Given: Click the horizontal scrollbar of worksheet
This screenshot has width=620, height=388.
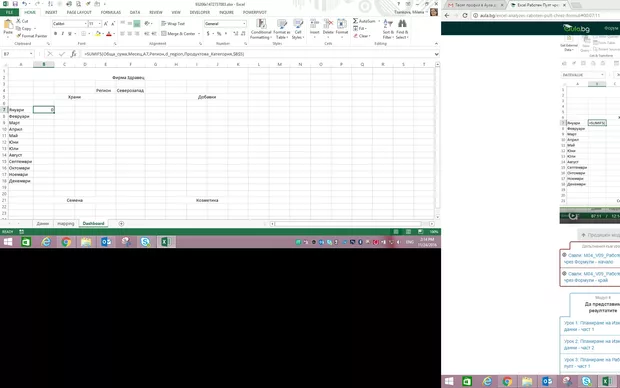Looking at the screenshot, I should pos(349,224).
